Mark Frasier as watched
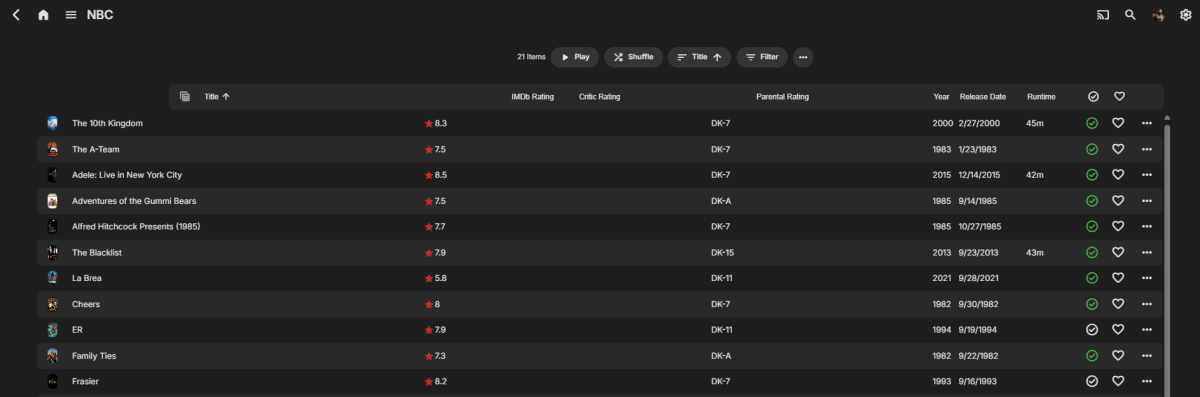 [x=1092, y=381]
